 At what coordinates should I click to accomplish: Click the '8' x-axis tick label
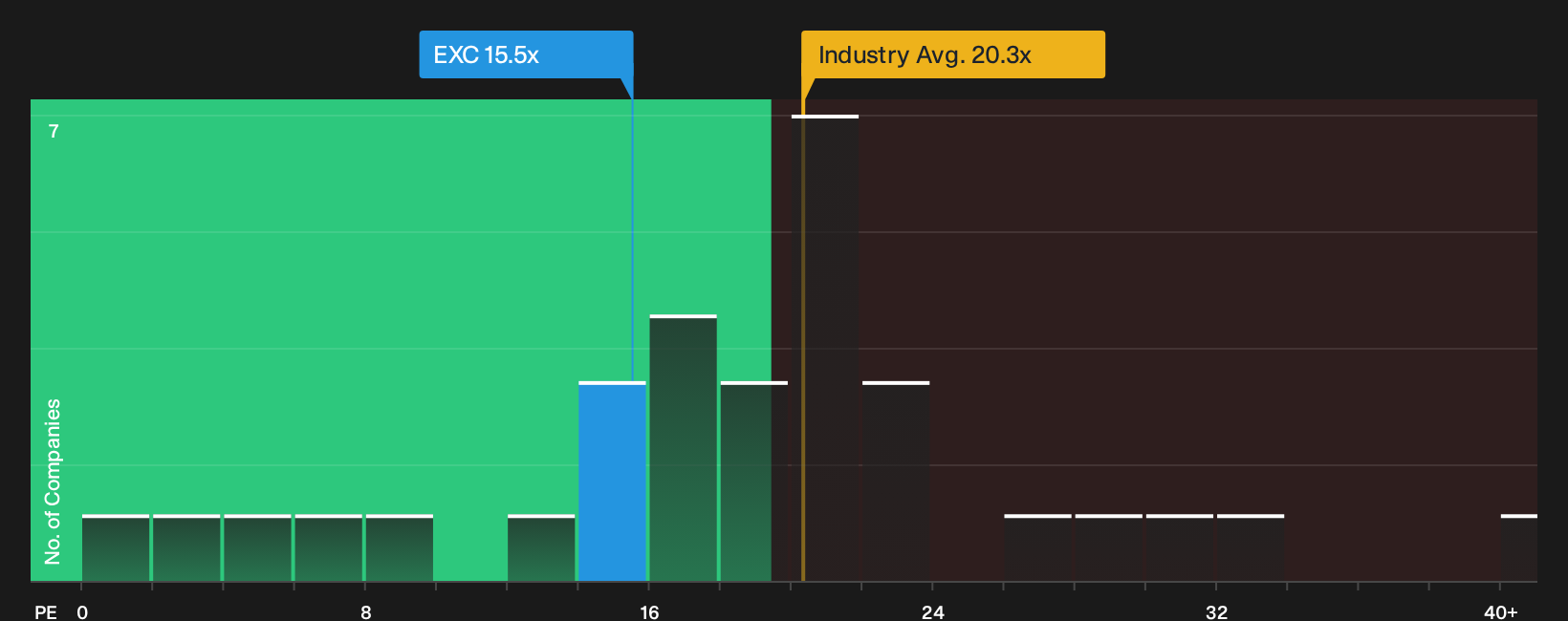(366, 612)
